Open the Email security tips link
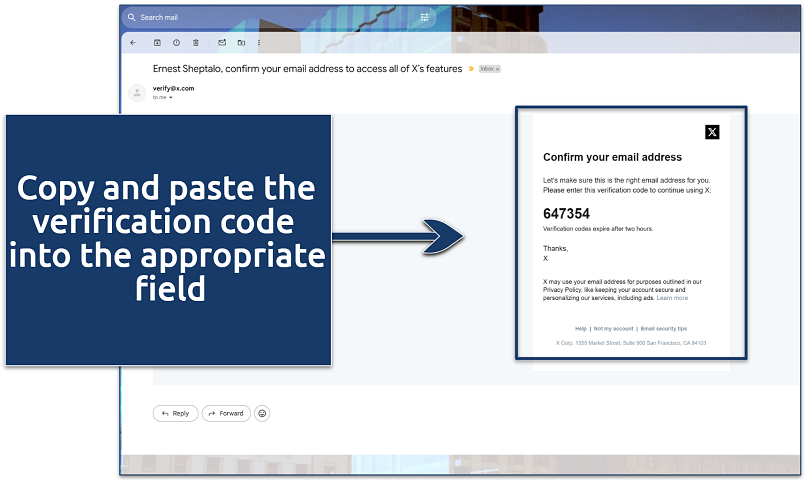This screenshot has width=806, height=480. coord(663,328)
